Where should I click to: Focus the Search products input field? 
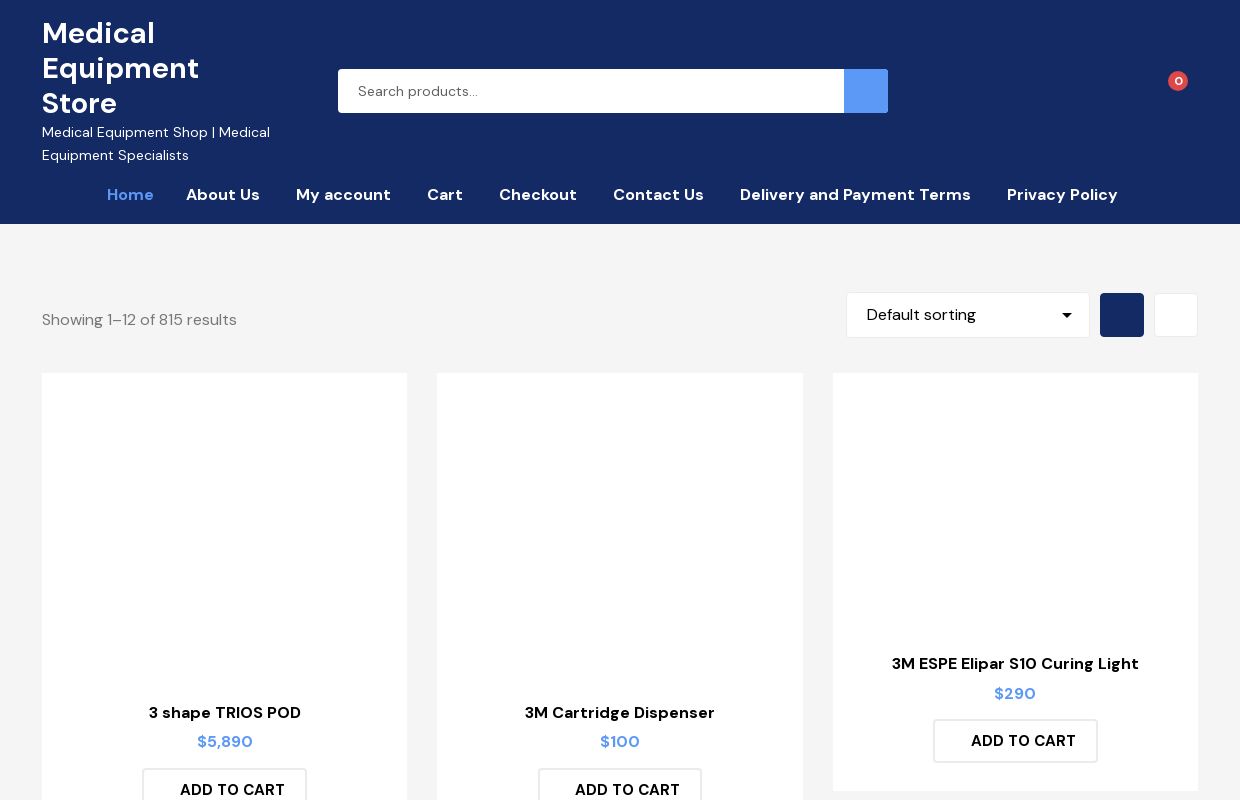tap(590, 91)
